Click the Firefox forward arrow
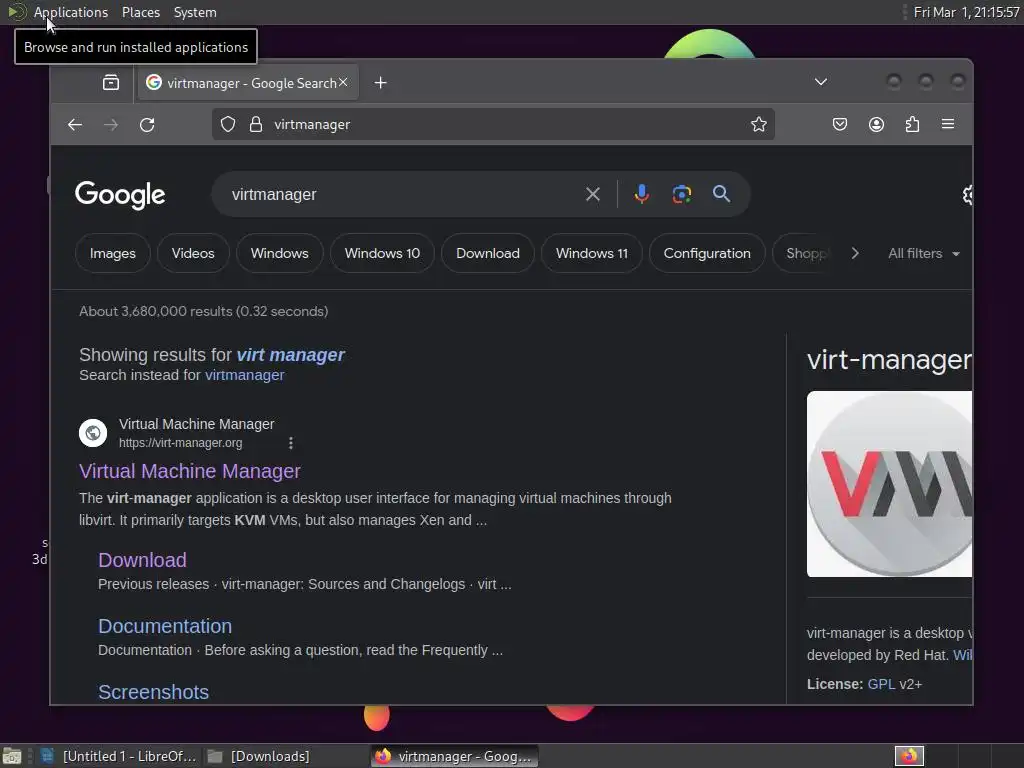Screen dimensions: 1024x768 click(111, 125)
